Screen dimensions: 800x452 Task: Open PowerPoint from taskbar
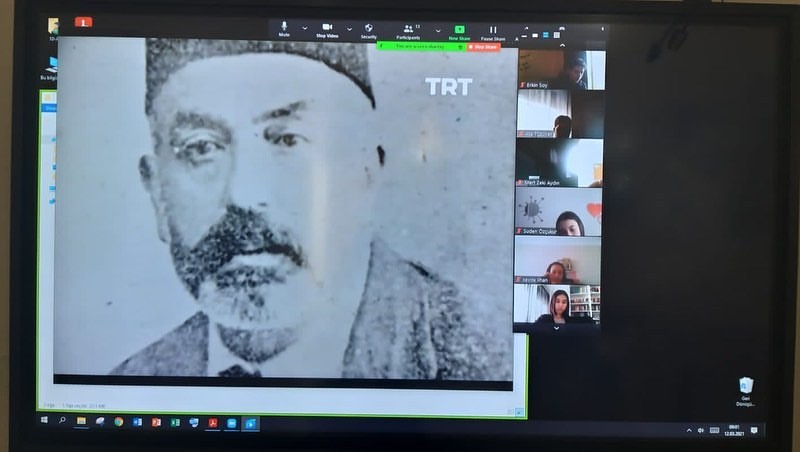156,422
